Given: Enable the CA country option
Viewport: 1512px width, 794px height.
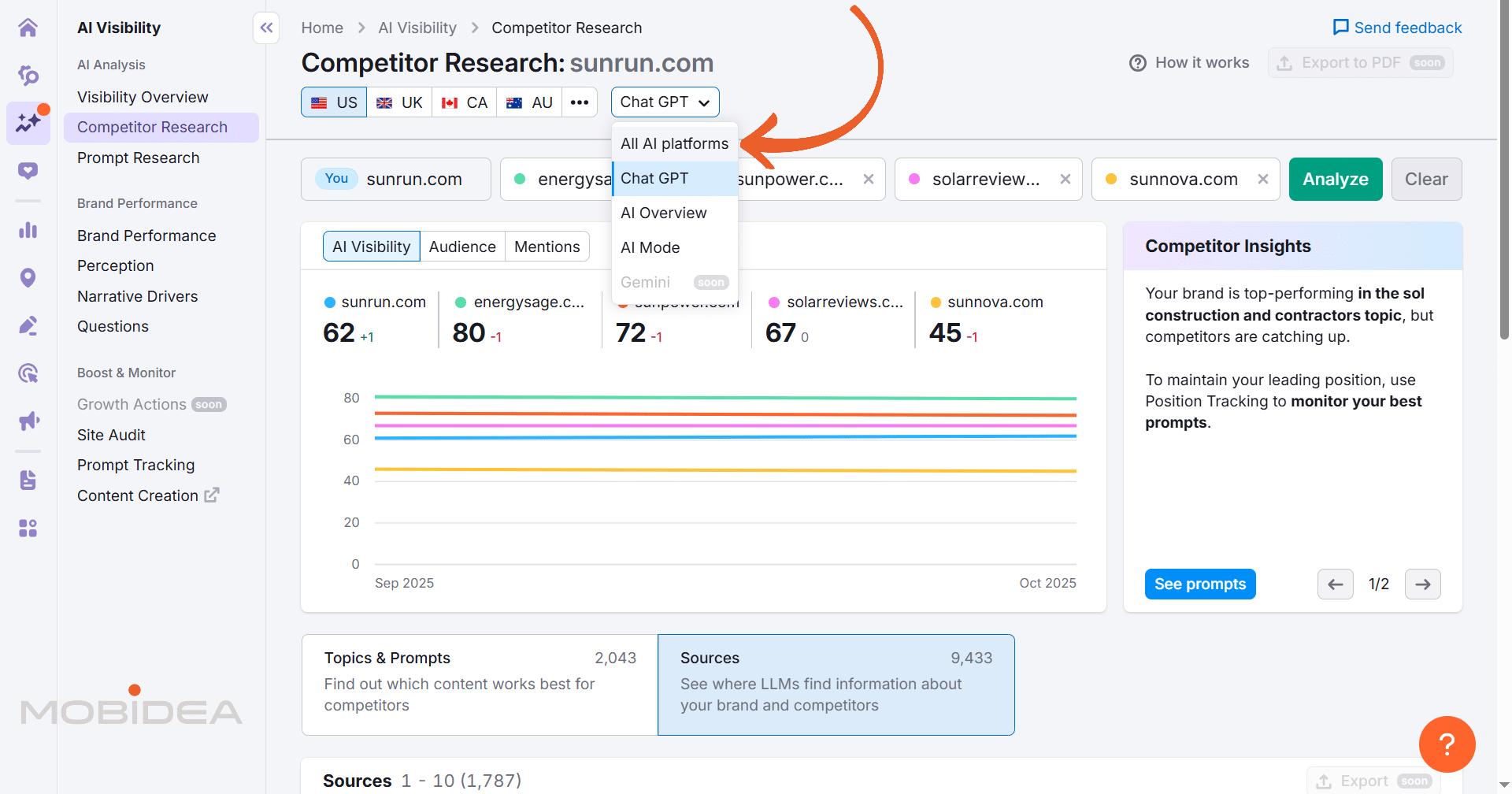Looking at the screenshot, I should click(x=464, y=102).
